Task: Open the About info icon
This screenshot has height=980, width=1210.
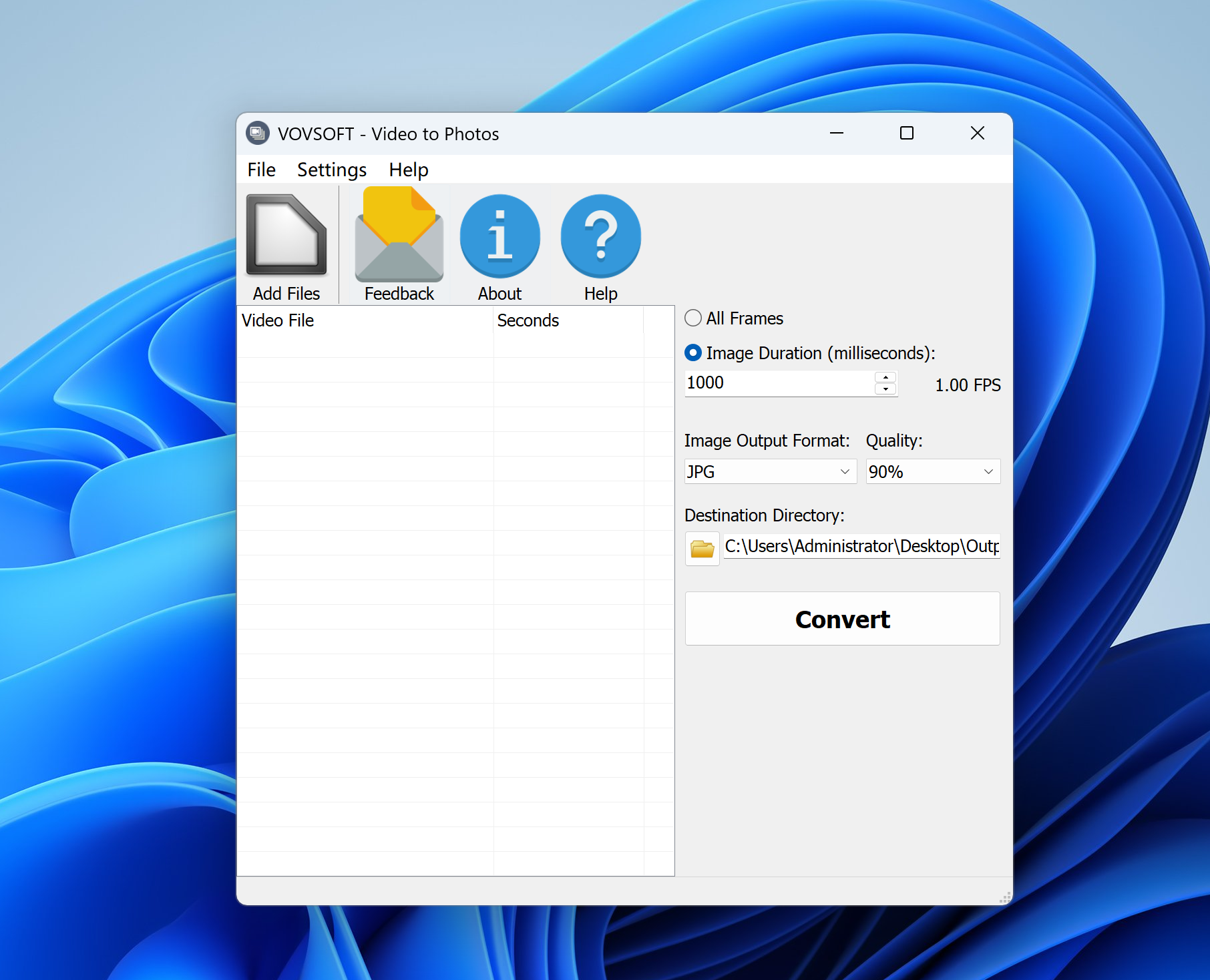Action: point(499,236)
